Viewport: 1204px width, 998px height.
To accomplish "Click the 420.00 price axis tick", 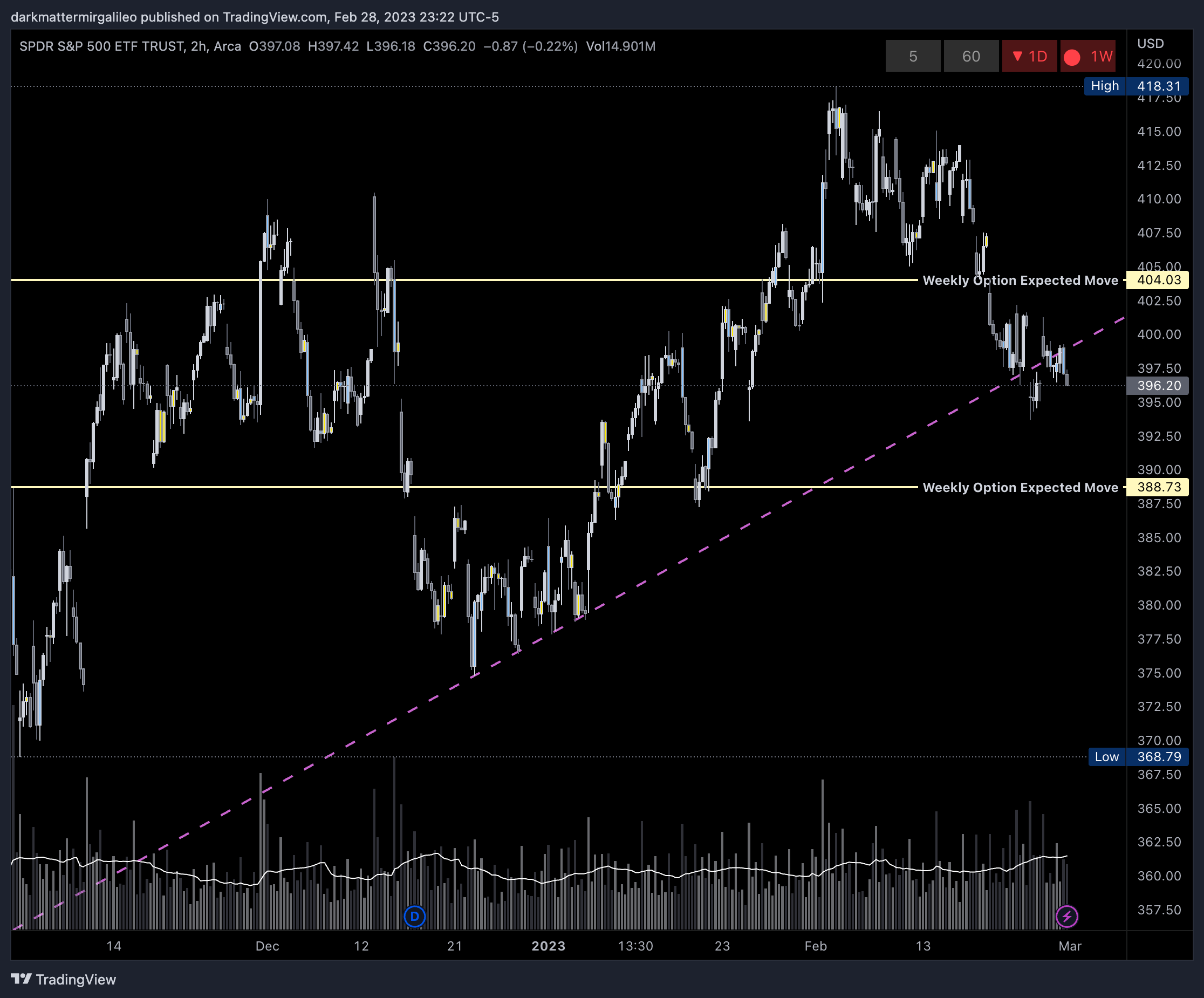I will click(1159, 64).
